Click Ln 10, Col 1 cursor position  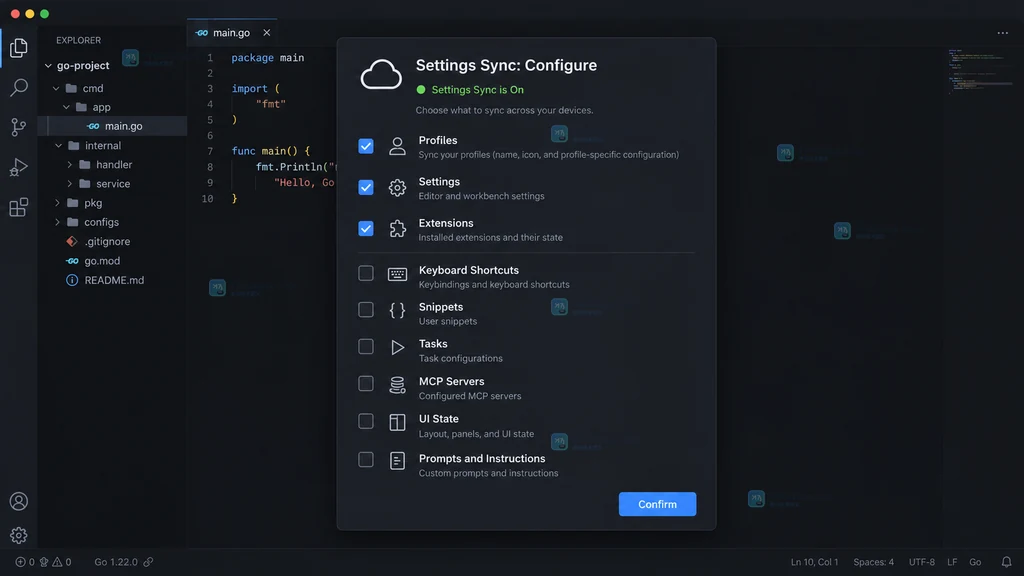814,562
